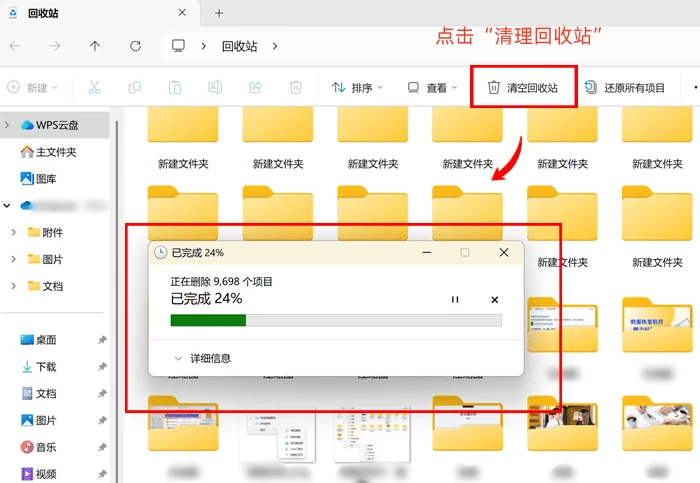
Task: Click the Delete trash icon in toolbar
Action: click(x=296, y=87)
